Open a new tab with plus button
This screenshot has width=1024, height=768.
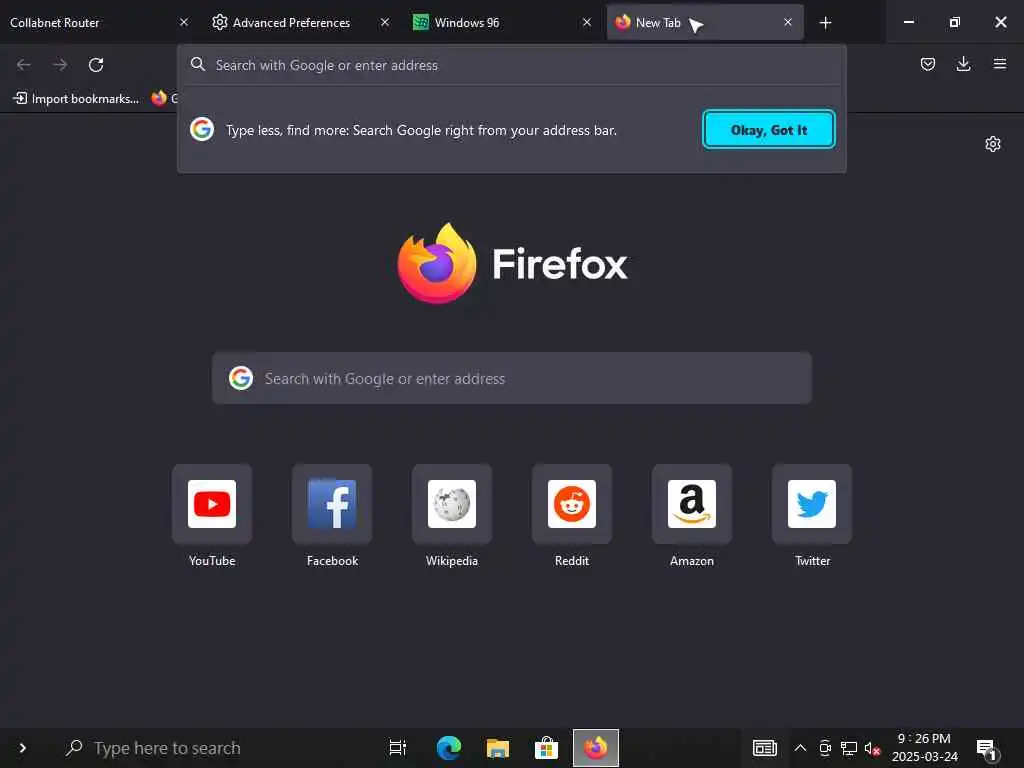[825, 23]
